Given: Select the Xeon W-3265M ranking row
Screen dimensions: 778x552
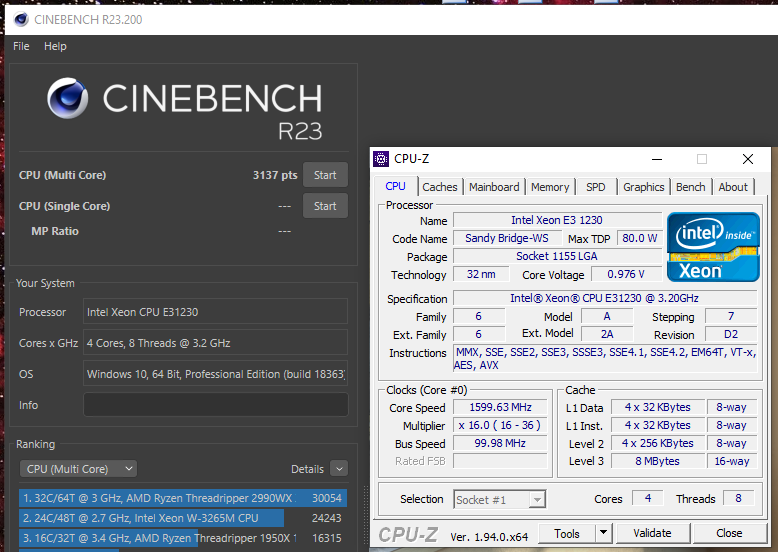Looking at the screenshot, I should pos(183,518).
